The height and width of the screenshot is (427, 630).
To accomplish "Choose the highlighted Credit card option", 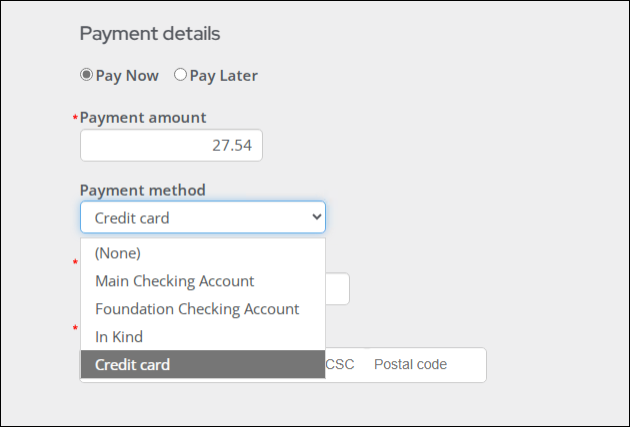I will (x=133, y=365).
